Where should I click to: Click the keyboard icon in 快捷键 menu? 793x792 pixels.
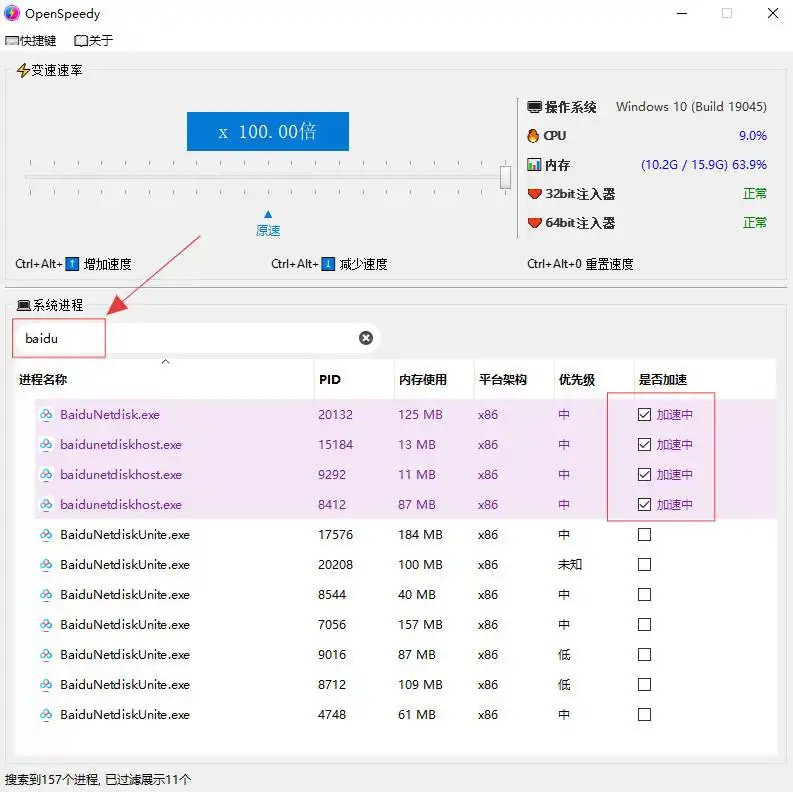(12, 41)
